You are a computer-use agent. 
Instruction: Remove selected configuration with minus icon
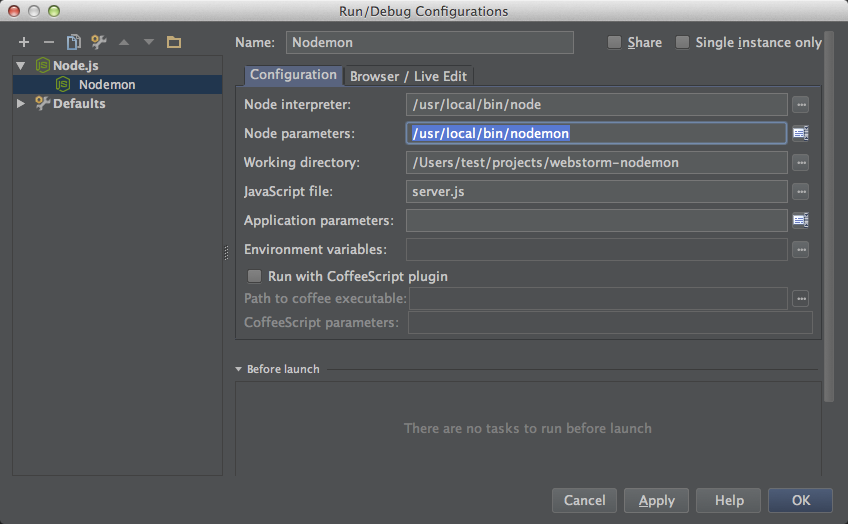[x=49, y=42]
